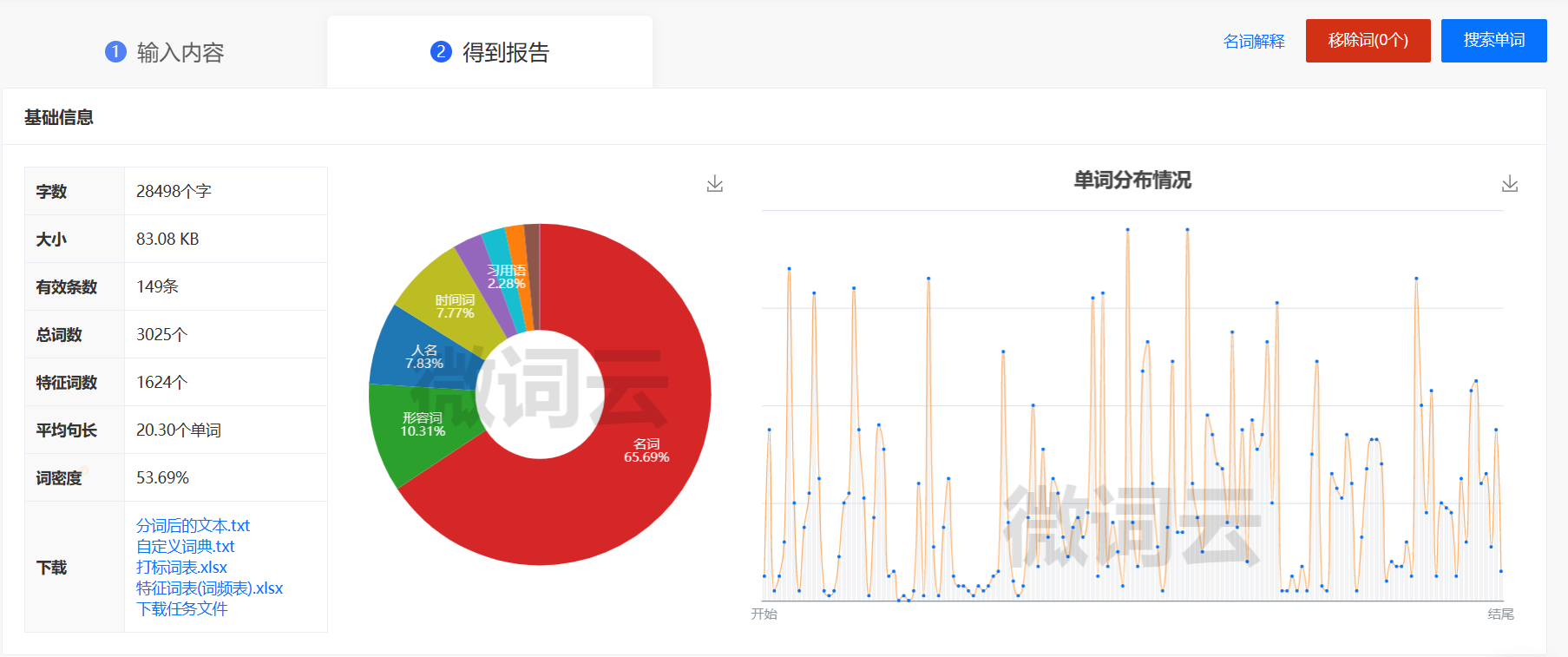Viewport: 1568px width, 657px height.
Task: Click the 开始 axis label
Action: 764,614
